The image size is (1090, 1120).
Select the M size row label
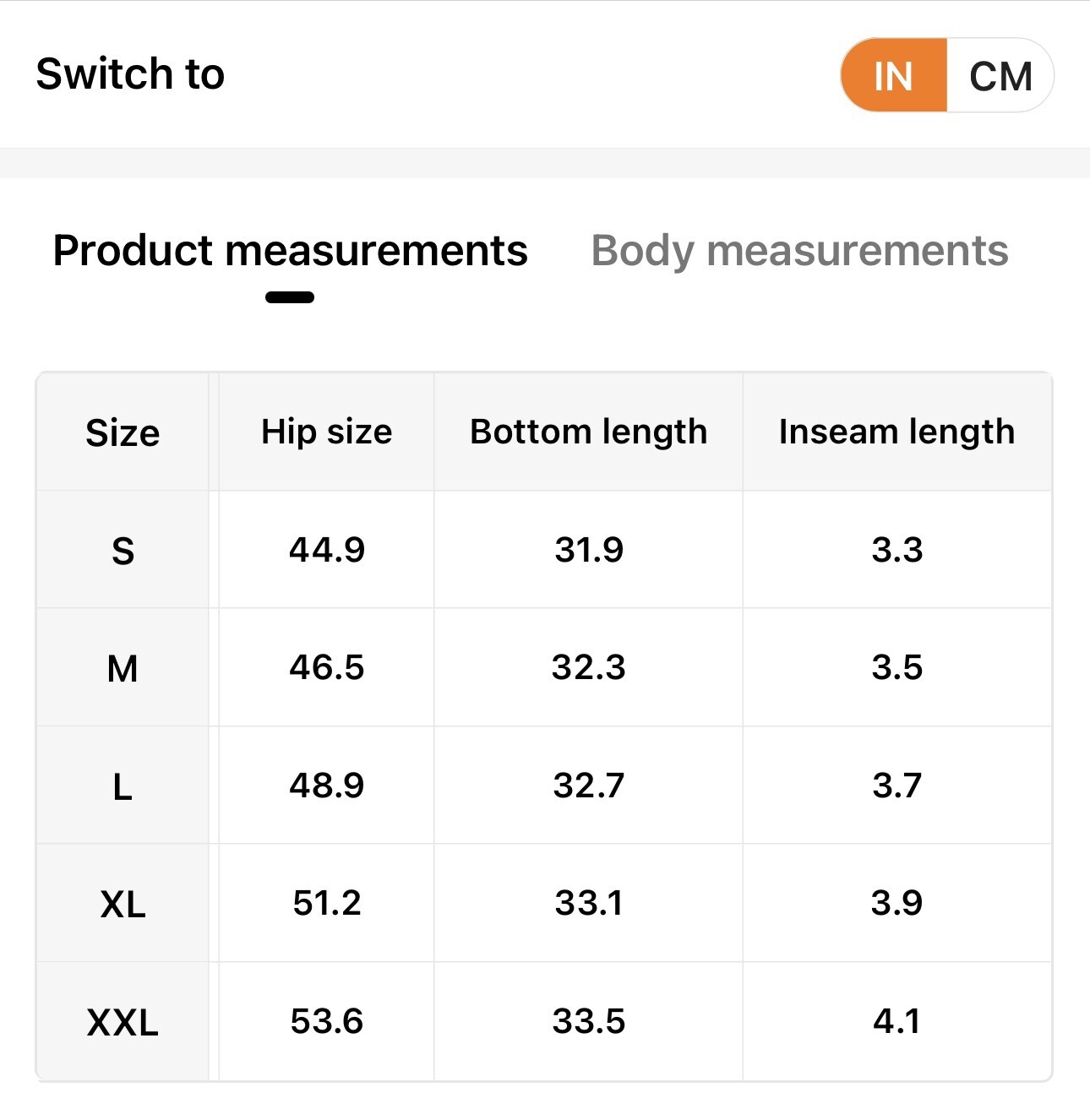coord(123,668)
